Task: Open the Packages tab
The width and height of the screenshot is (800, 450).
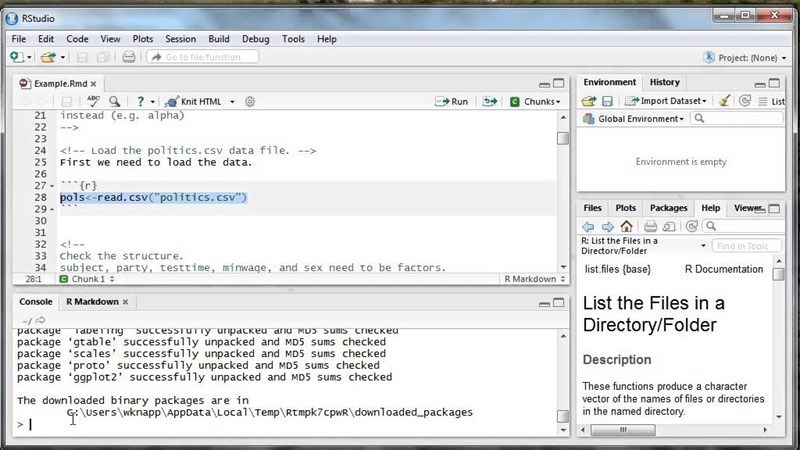Action: (x=668, y=208)
